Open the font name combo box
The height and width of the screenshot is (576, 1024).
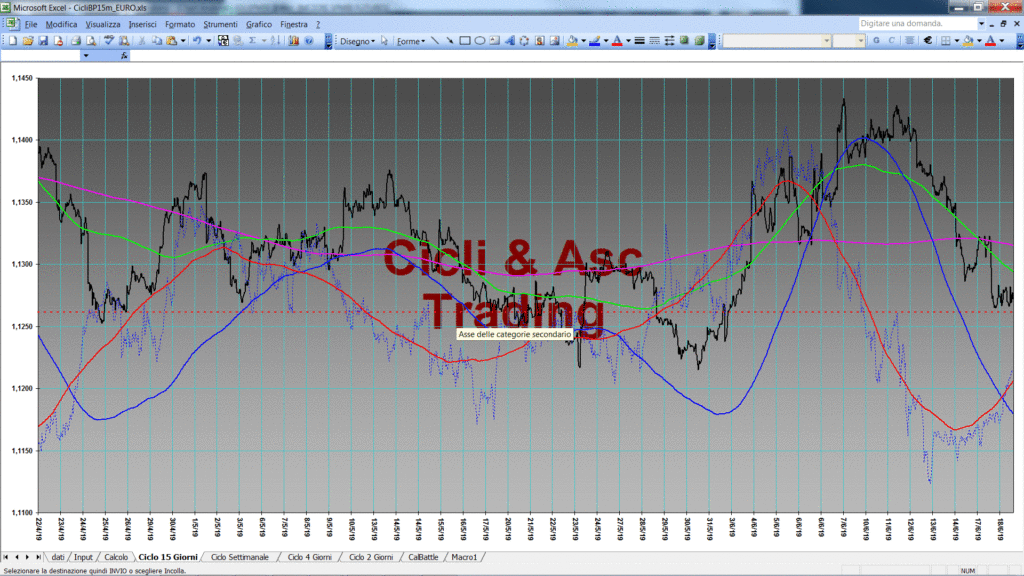coord(777,41)
